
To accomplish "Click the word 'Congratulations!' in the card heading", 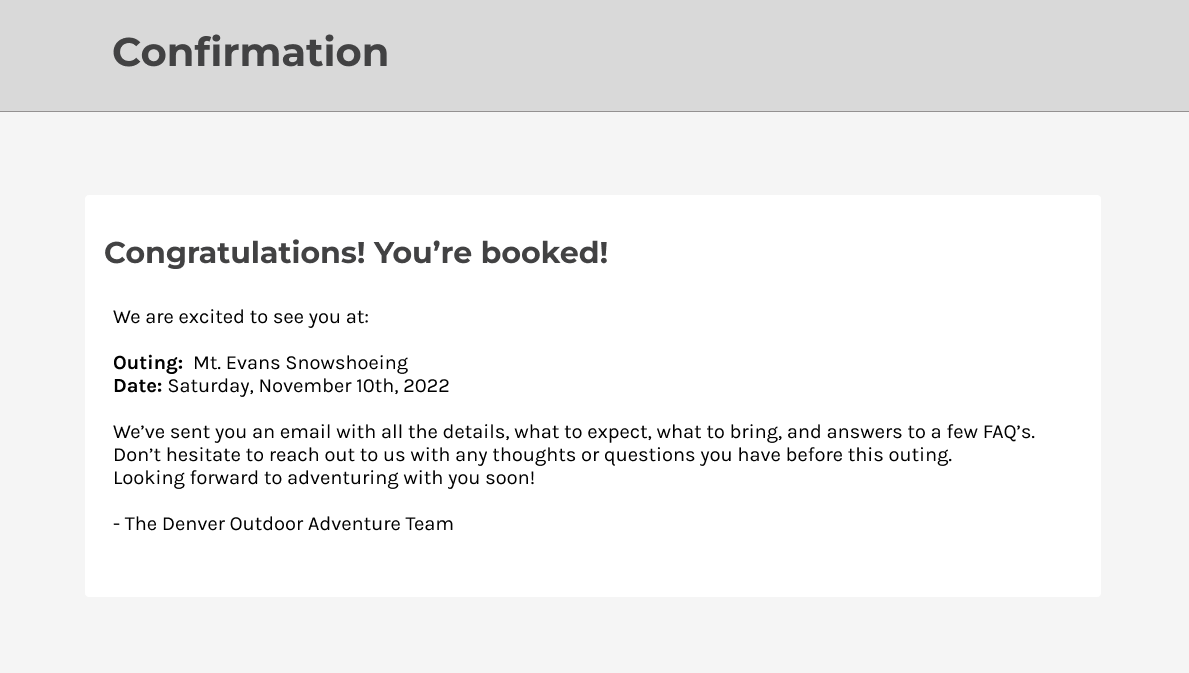I will [235, 253].
